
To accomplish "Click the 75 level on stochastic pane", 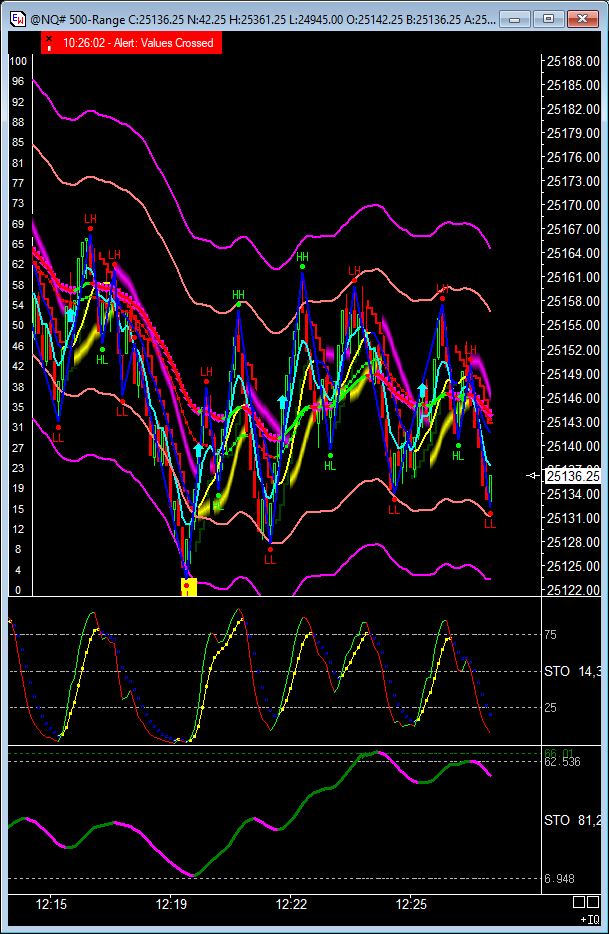I will point(550,634).
